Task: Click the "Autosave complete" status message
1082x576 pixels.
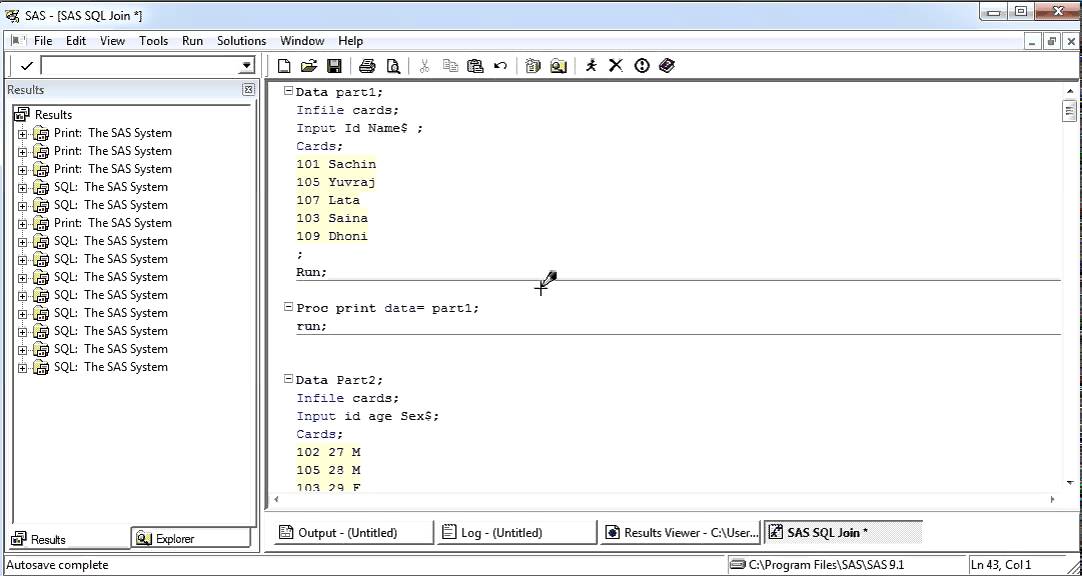Action: coord(57,565)
